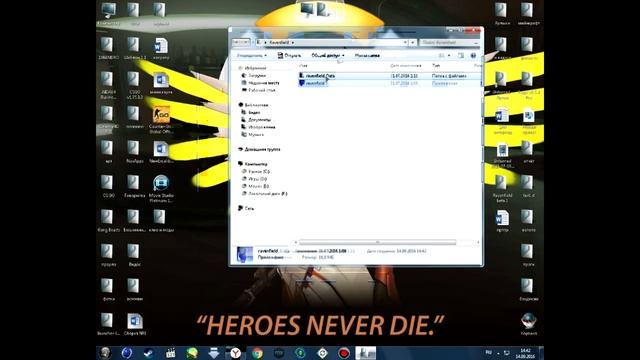Open the dark MSI-style taskbar icon
Screen dimensions: 640x360
pos(279,353)
